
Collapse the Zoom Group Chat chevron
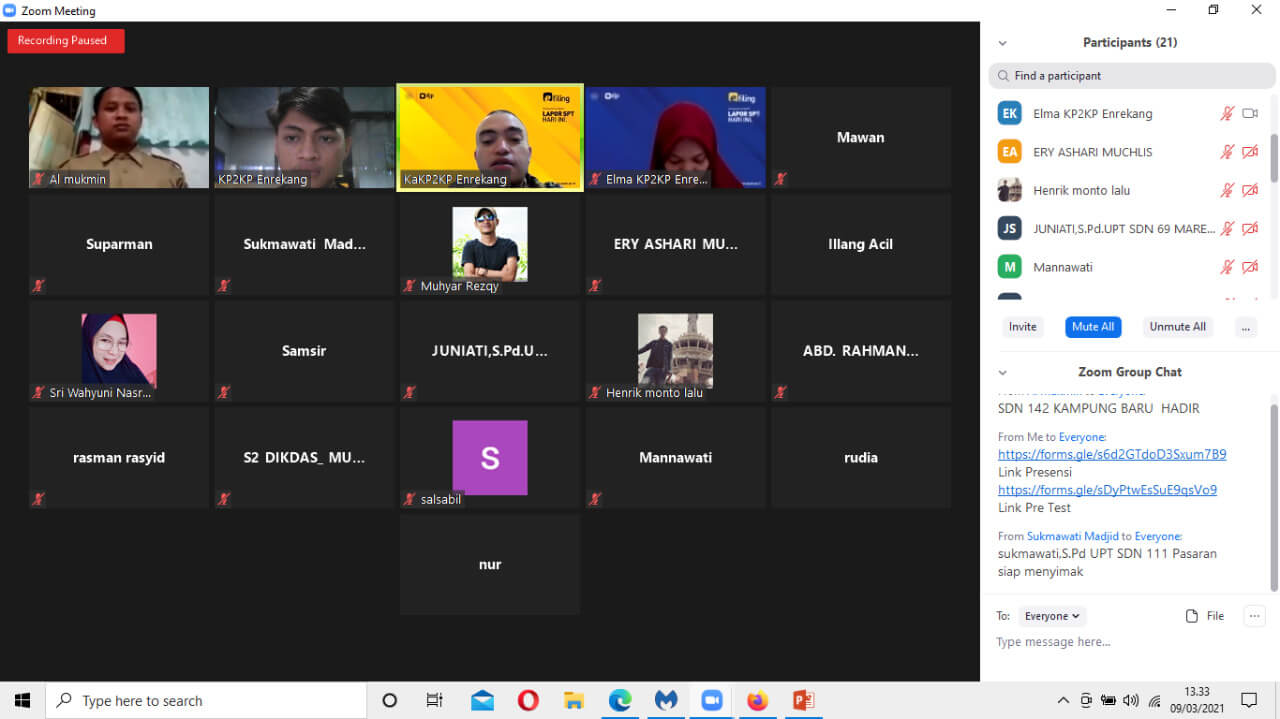[1002, 372]
